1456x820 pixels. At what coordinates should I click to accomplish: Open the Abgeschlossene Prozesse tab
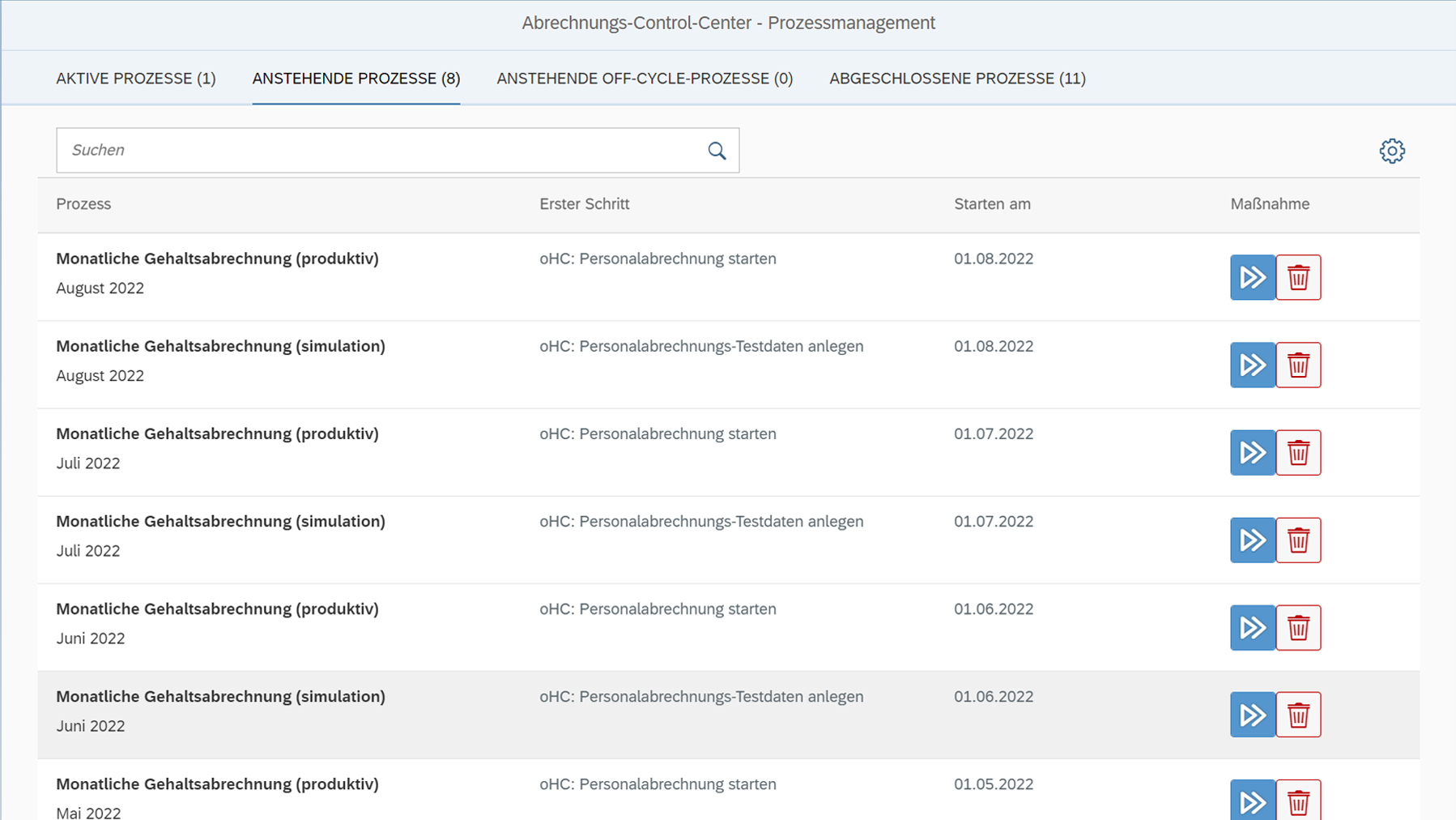pos(957,79)
